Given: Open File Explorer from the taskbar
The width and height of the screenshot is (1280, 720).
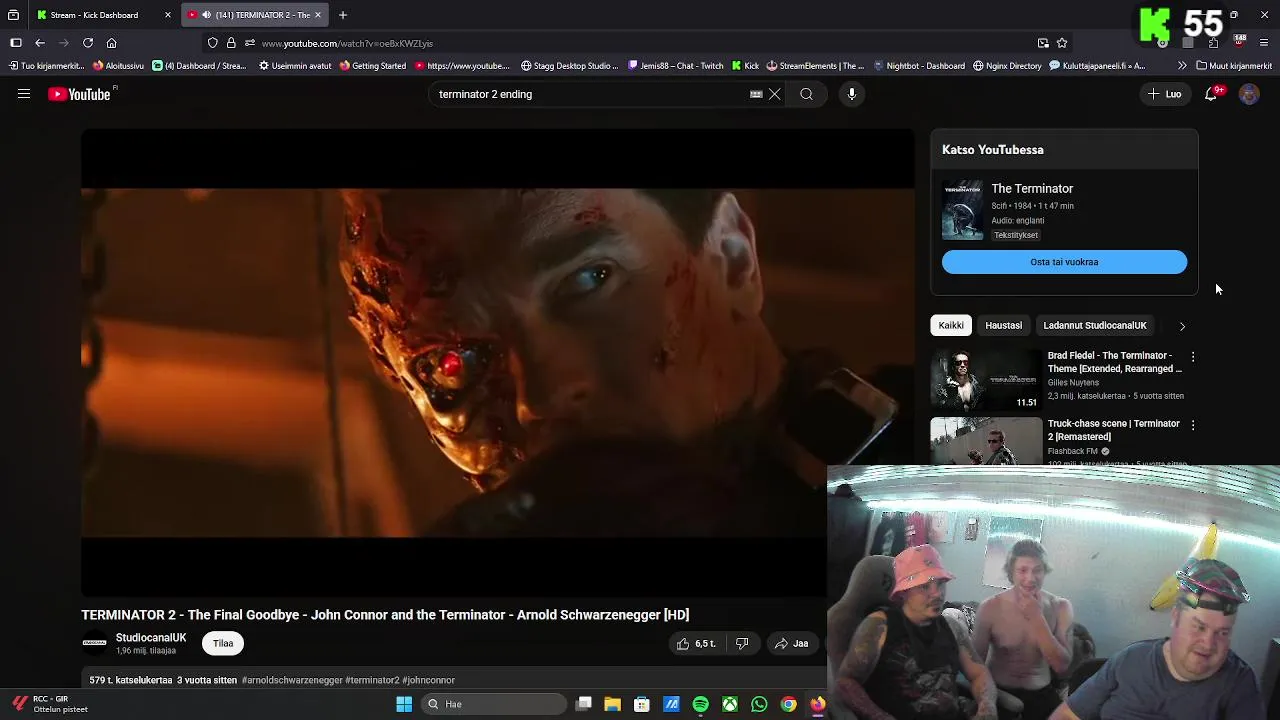Looking at the screenshot, I should (x=612, y=704).
